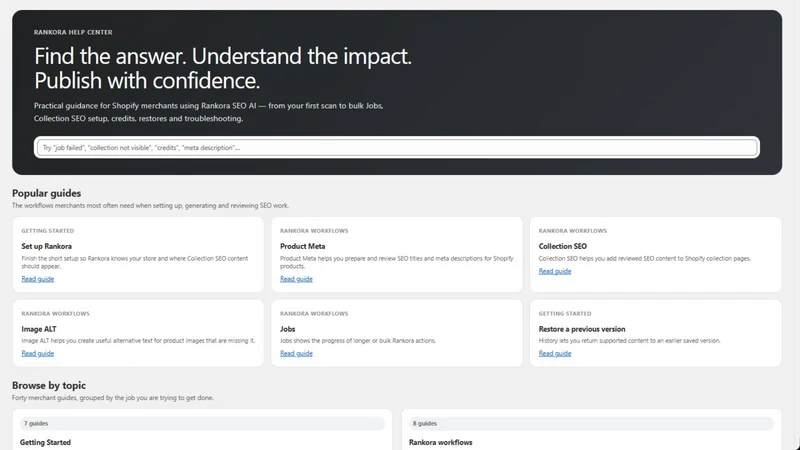Click the Popular guides heading
Image resolution: width=800 pixels, height=450 pixels.
[x=46, y=193]
